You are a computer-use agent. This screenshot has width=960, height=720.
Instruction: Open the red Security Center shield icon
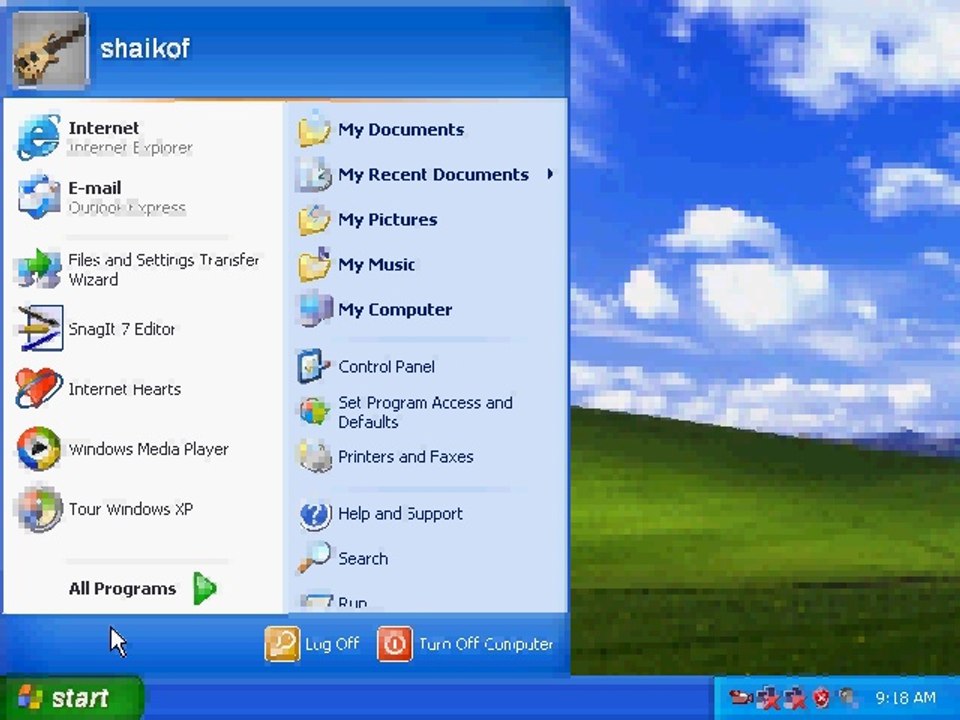pos(822,697)
